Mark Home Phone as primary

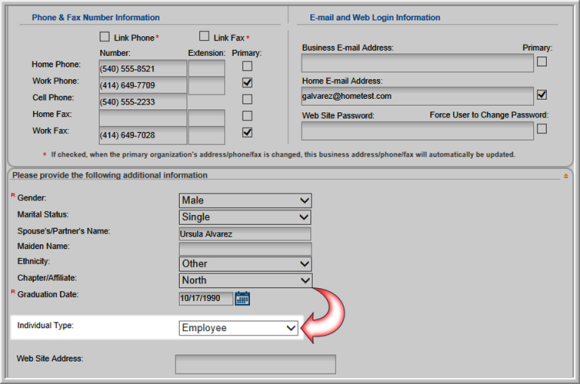click(x=247, y=66)
